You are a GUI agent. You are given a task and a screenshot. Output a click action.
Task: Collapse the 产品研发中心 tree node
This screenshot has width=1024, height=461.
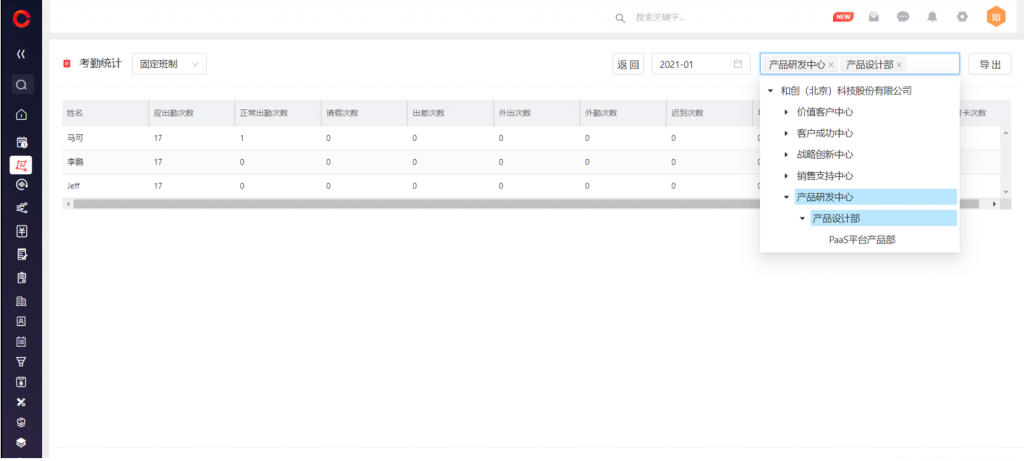[786, 197]
